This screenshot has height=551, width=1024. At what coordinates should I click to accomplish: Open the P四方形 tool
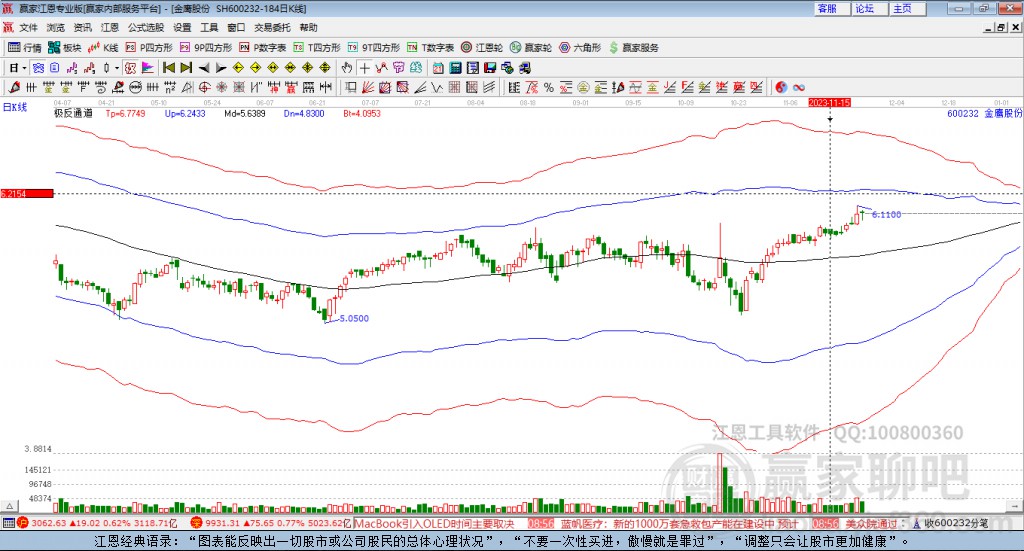click(149, 48)
